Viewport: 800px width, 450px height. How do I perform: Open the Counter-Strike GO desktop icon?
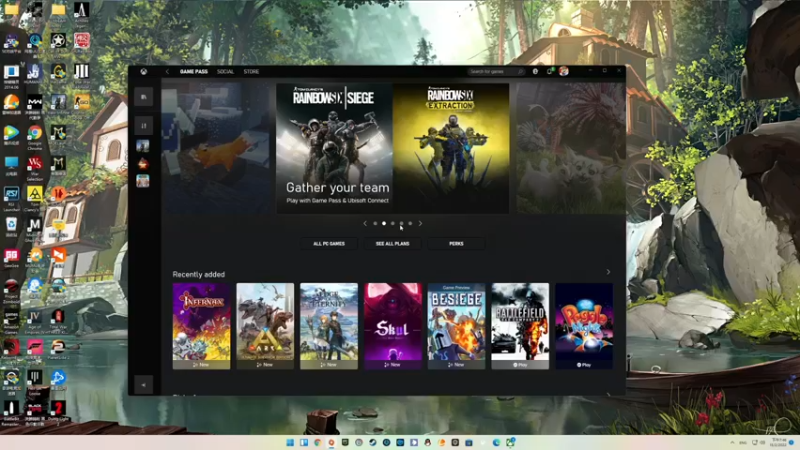tap(82, 105)
